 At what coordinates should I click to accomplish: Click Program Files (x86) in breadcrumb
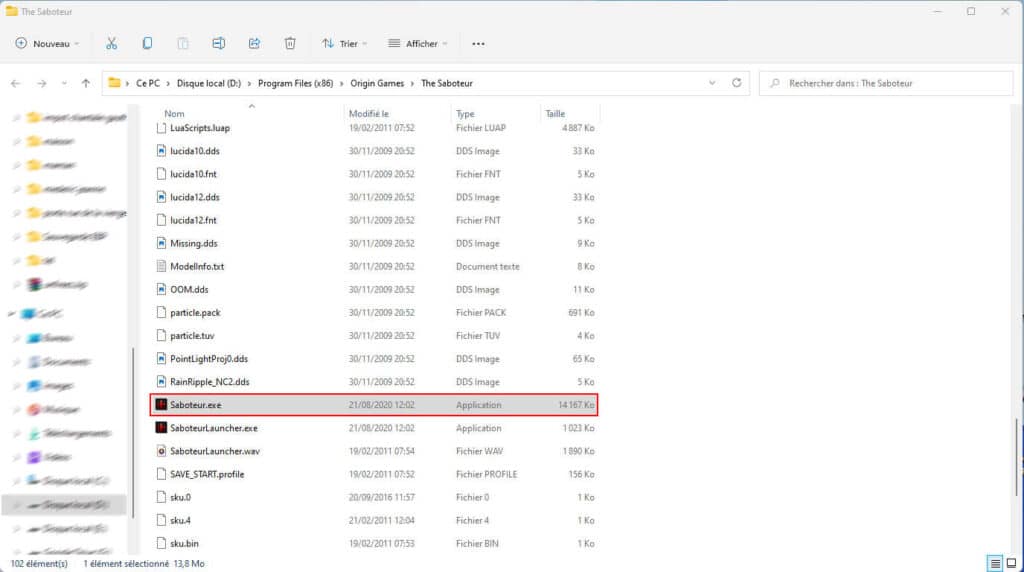295,83
